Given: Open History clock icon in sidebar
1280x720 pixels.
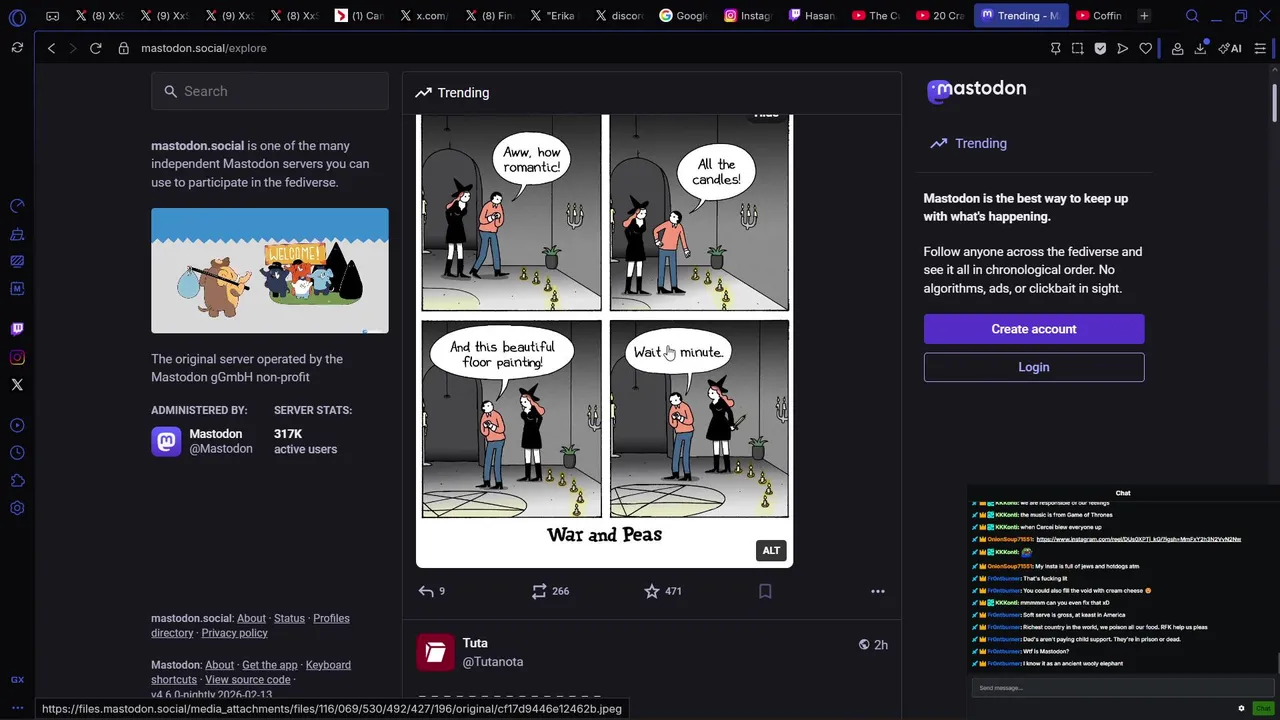Looking at the screenshot, I should (17, 453).
